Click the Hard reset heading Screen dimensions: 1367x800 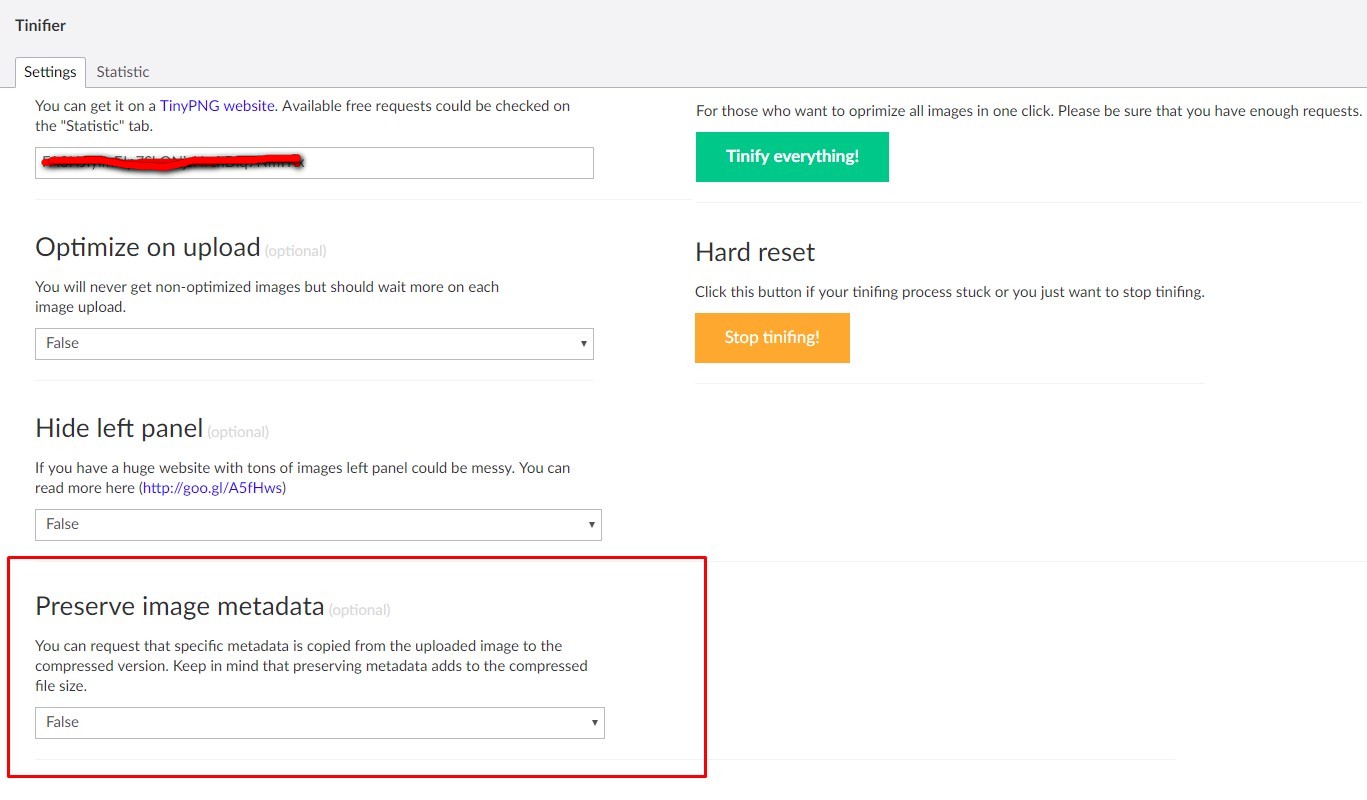[x=755, y=253]
